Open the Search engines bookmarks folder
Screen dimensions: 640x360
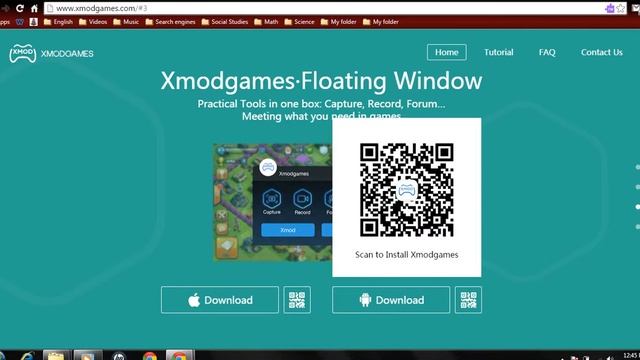pos(170,22)
